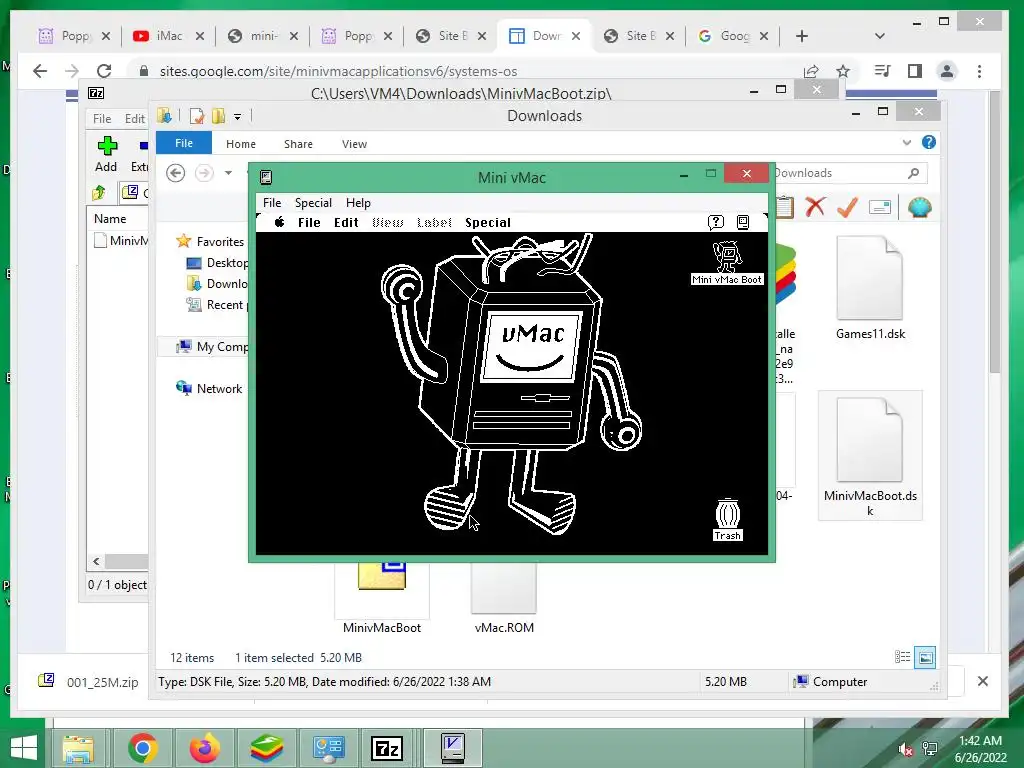The image size is (1024, 768).
Task: Select the Trash icon in Mini vMac
Action: click(x=728, y=520)
